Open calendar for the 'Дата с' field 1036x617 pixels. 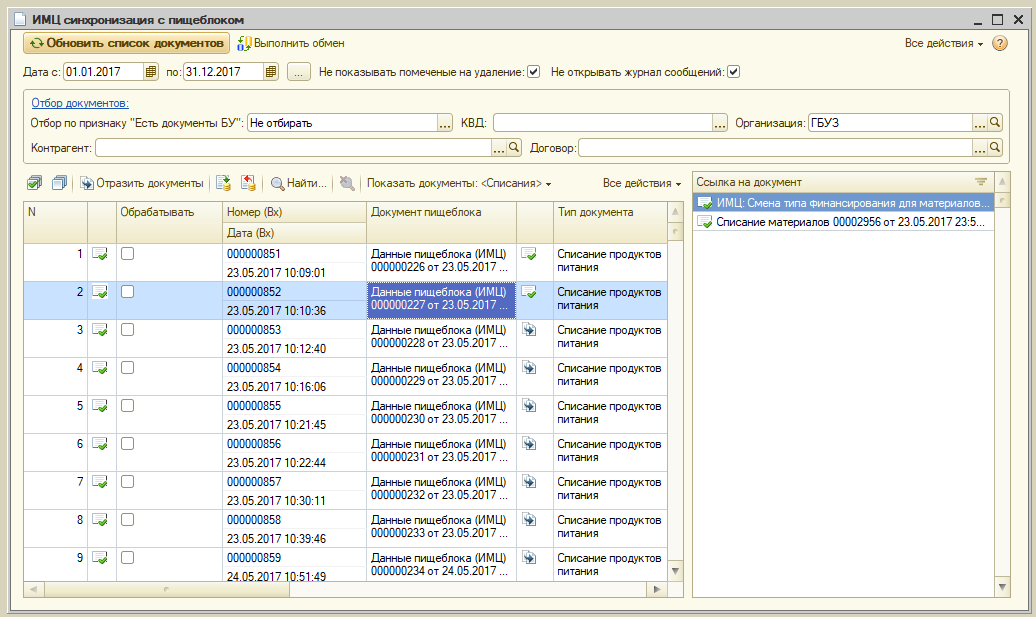point(151,72)
